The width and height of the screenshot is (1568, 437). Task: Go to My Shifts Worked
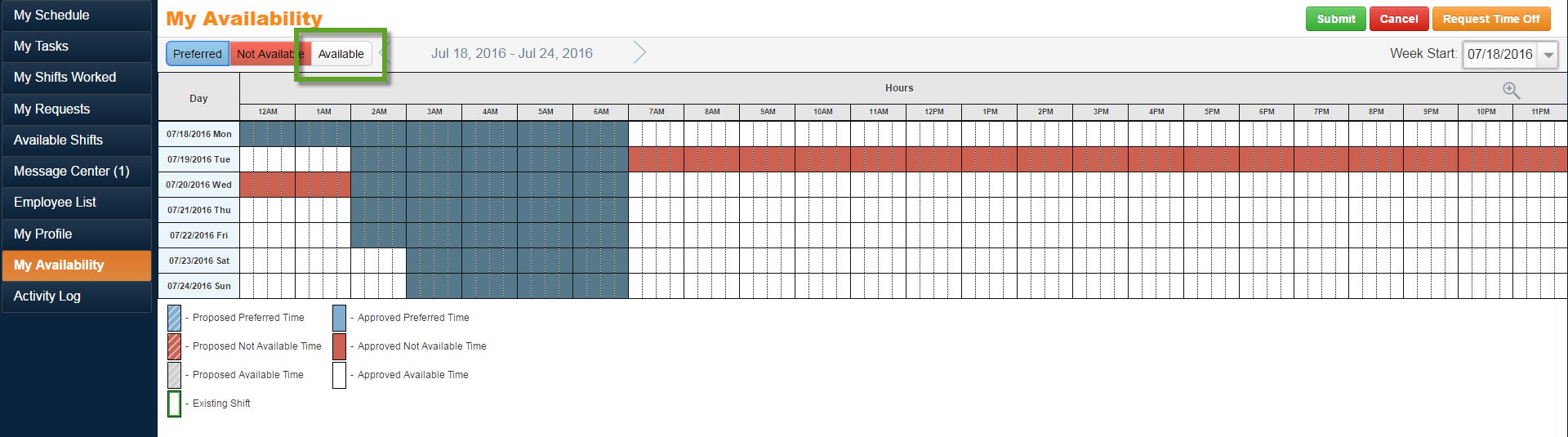76,78
